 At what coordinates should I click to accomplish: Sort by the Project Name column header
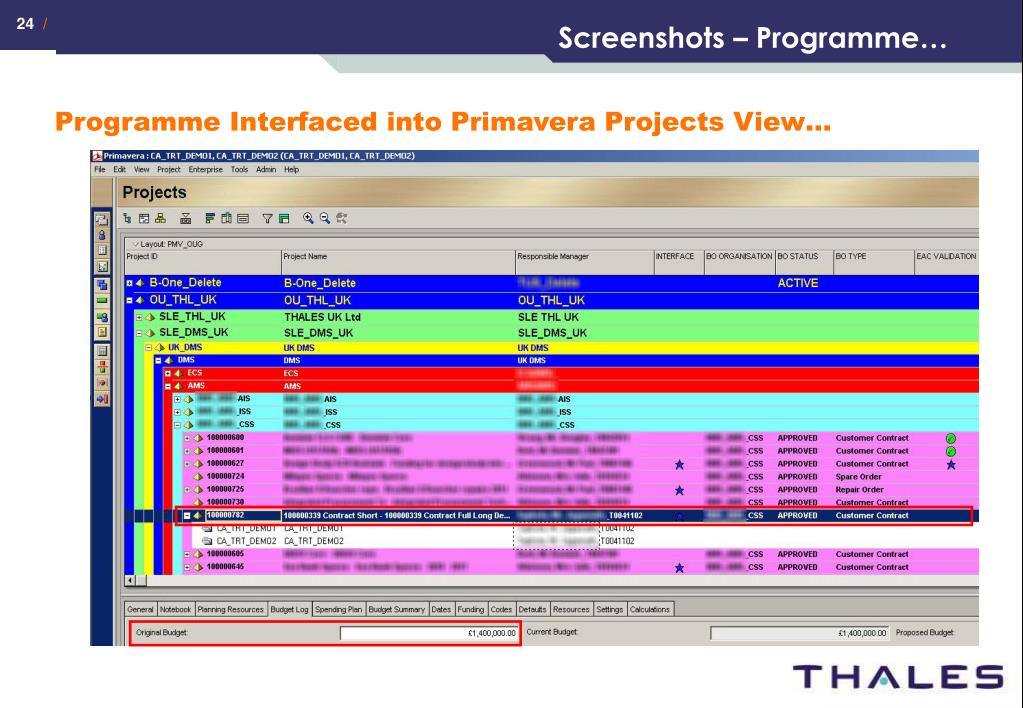tap(398, 262)
